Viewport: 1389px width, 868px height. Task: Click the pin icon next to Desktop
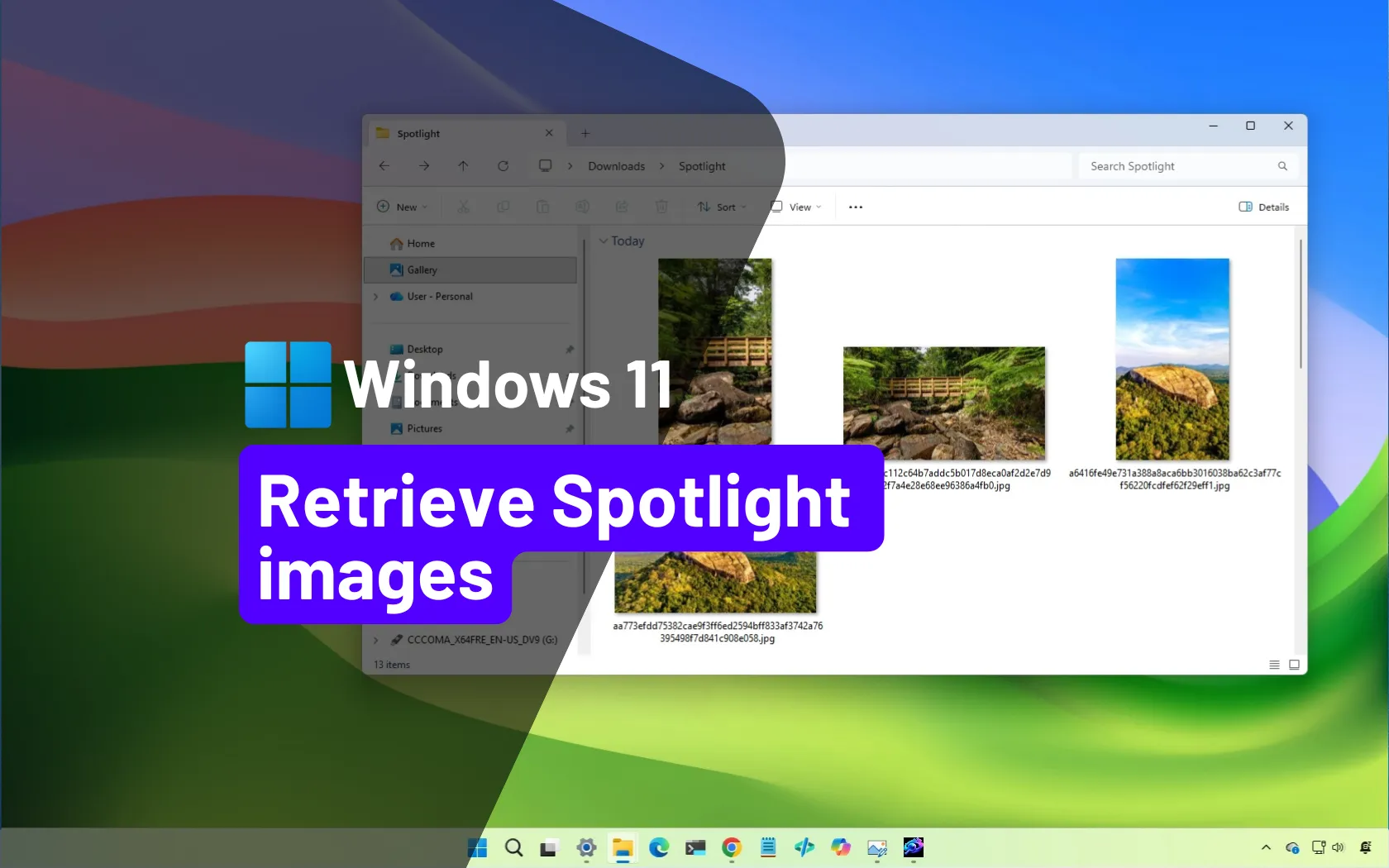570,349
